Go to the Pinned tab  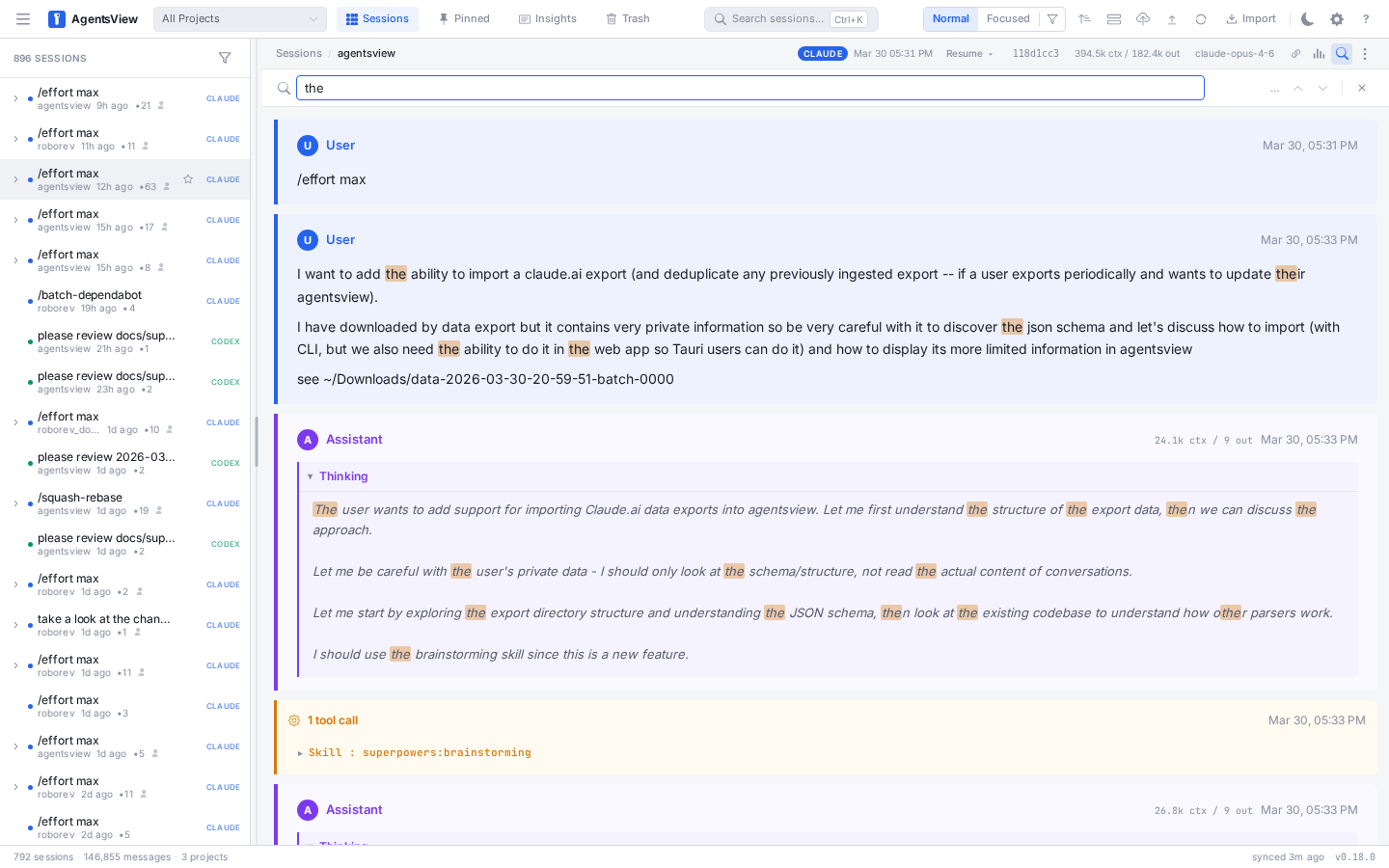coord(464,19)
